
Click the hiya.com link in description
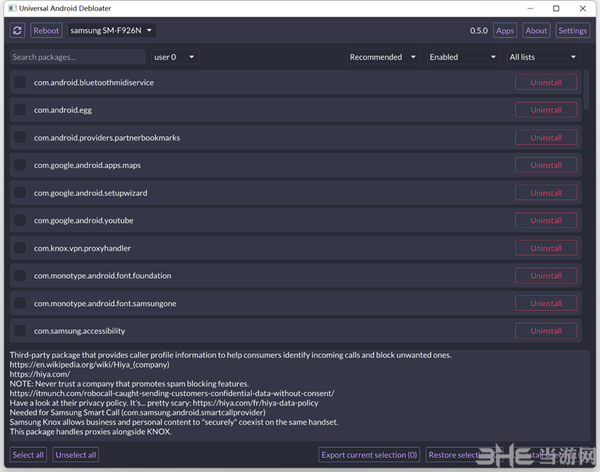click(x=40, y=374)
